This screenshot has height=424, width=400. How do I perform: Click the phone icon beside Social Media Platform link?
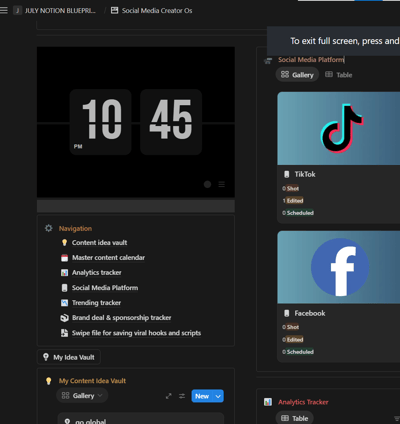click(64, 288)
